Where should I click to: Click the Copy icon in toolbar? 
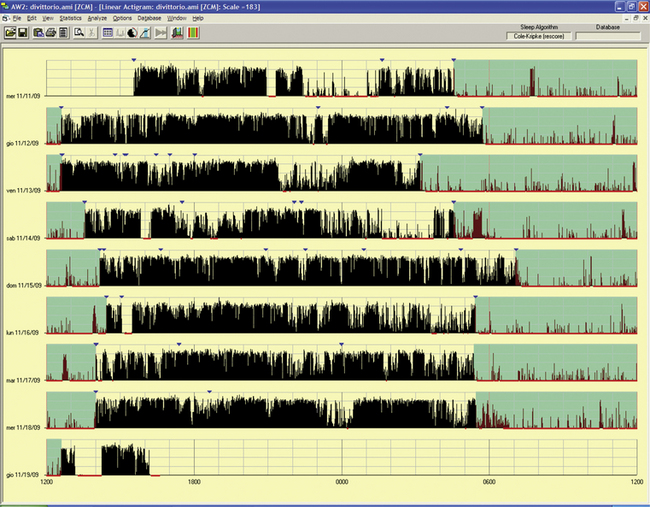point(38,33)
